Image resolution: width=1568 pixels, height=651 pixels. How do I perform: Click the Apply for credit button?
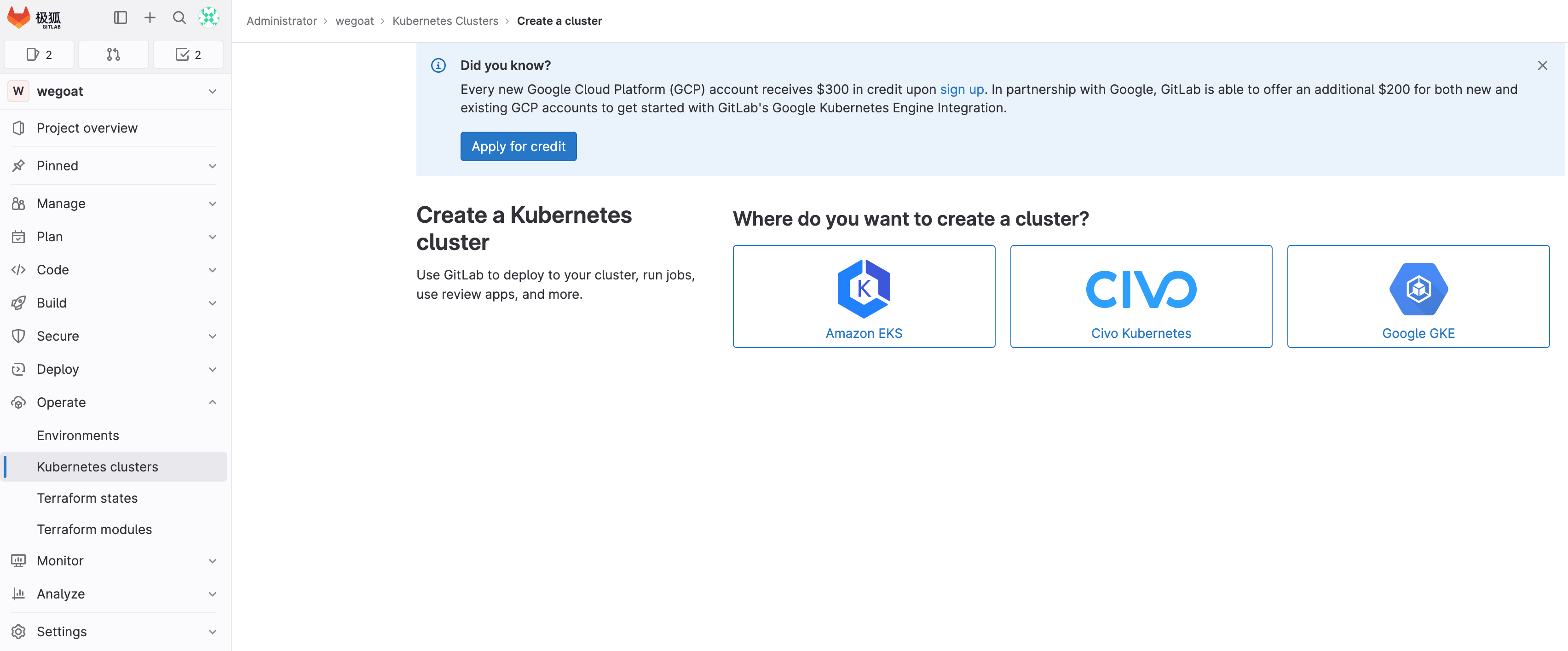tap(518, 147)
